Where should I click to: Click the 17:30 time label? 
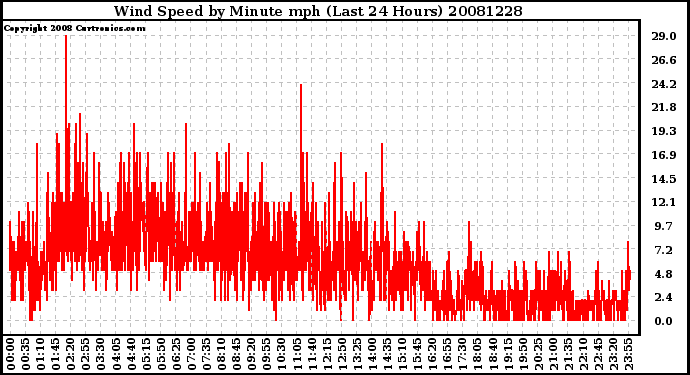[x=462, y=354]
